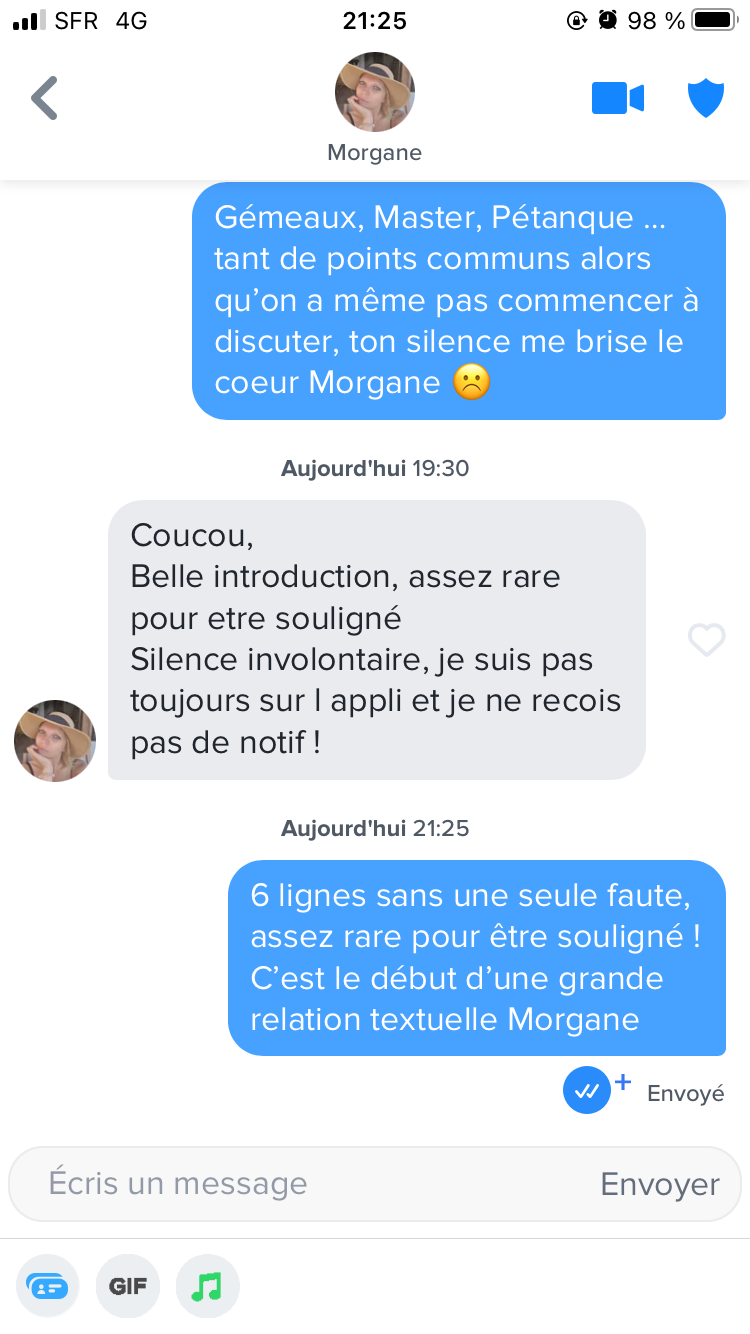Open the blue shield safety menu
This screenshot has height=1334, width=750.
[706, 98]
